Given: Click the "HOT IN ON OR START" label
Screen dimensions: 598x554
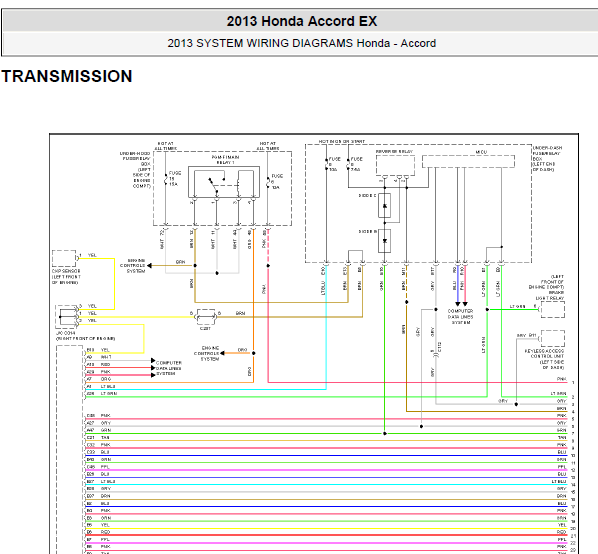Looking at the screenshot, I should [x=342, y=141].
